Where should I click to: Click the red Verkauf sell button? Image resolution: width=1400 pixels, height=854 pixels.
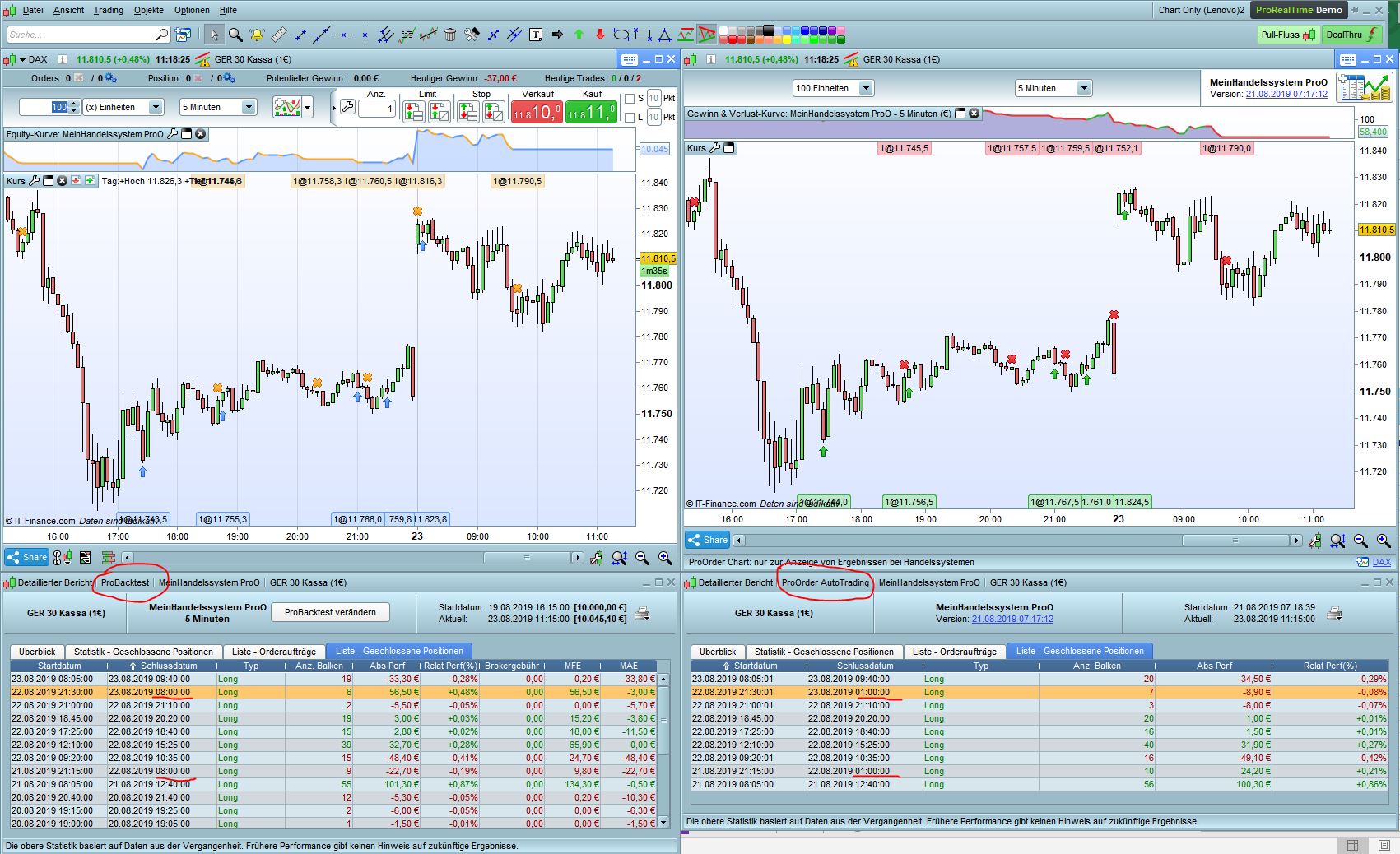coord(537,112)
